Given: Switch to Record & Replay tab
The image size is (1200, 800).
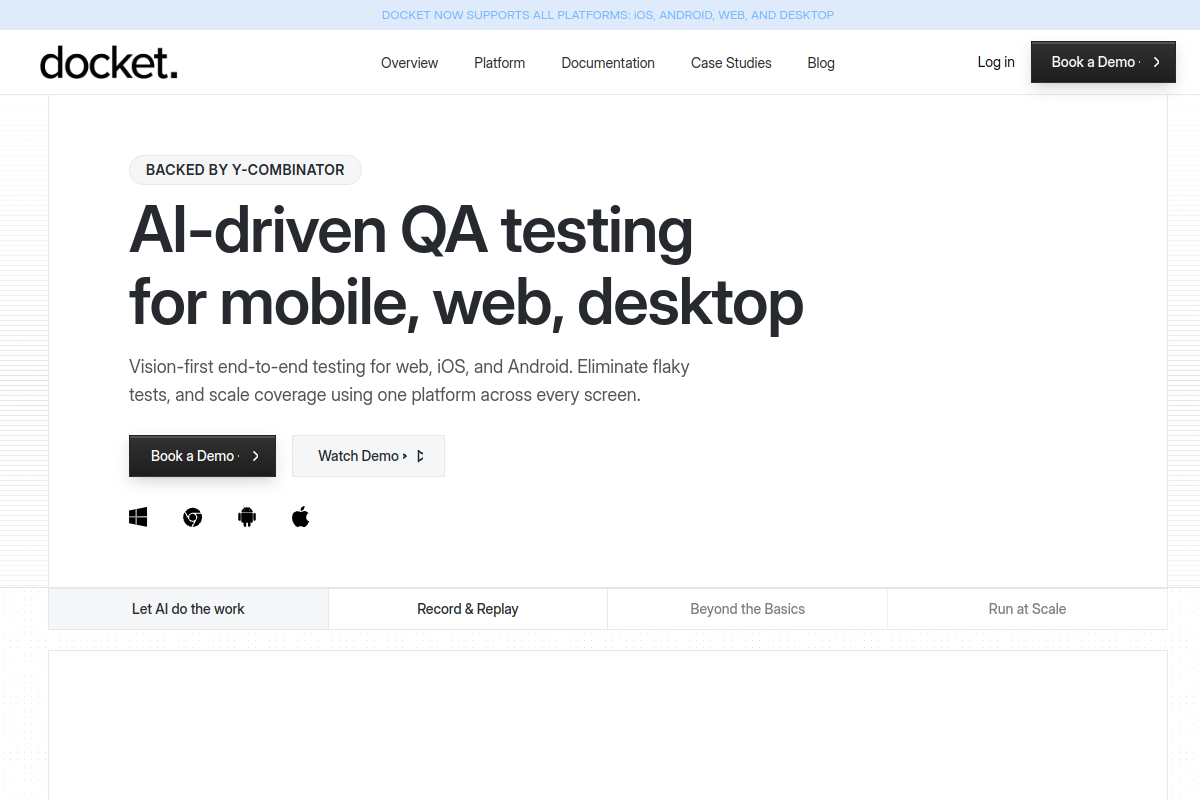Looking at the screenshot, I should (x=468, y=609).
